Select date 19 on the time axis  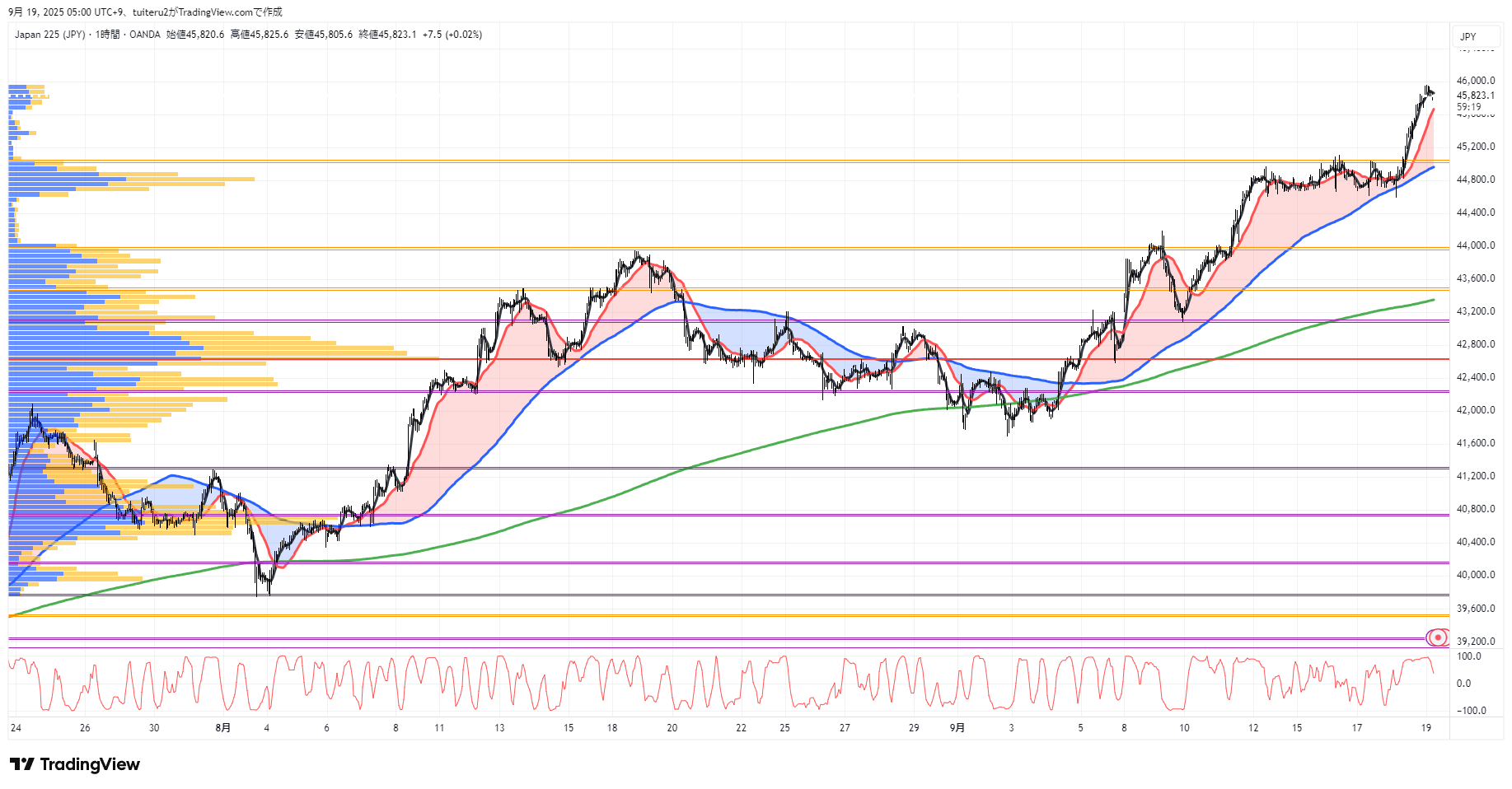pyautogui.click(x=1426, y=728)
